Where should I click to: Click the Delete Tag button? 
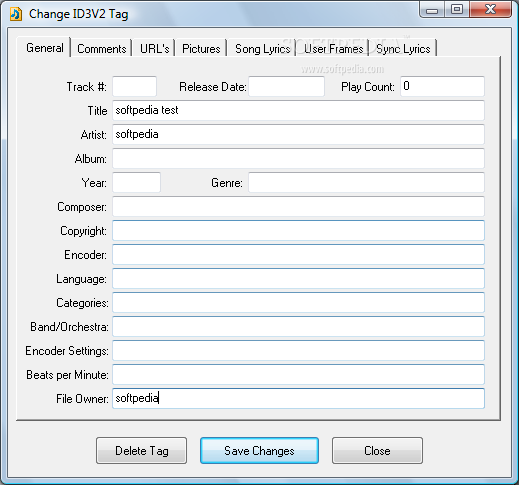tap(141, 451)
